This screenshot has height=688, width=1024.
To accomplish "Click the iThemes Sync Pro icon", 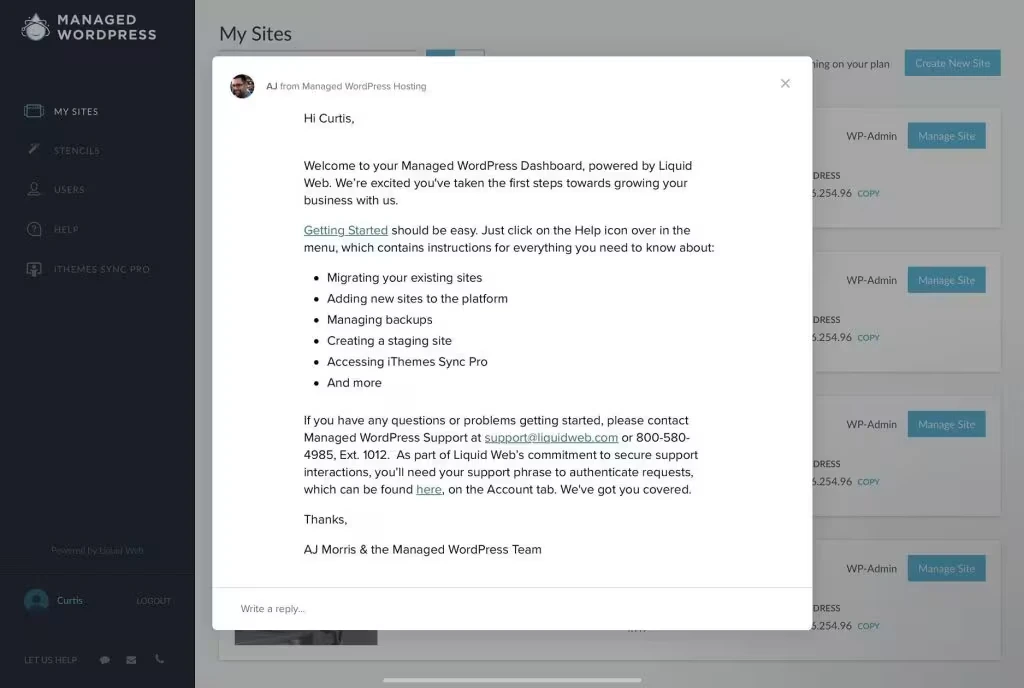I will point(34,269).
